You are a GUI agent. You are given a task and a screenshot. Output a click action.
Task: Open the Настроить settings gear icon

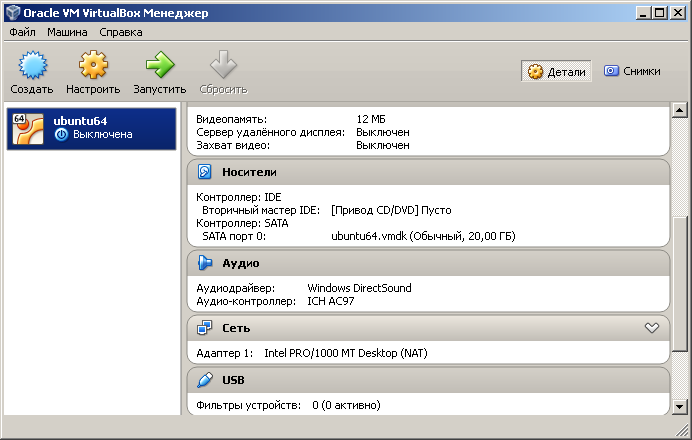pyautogui.click(x=93, y=65)
